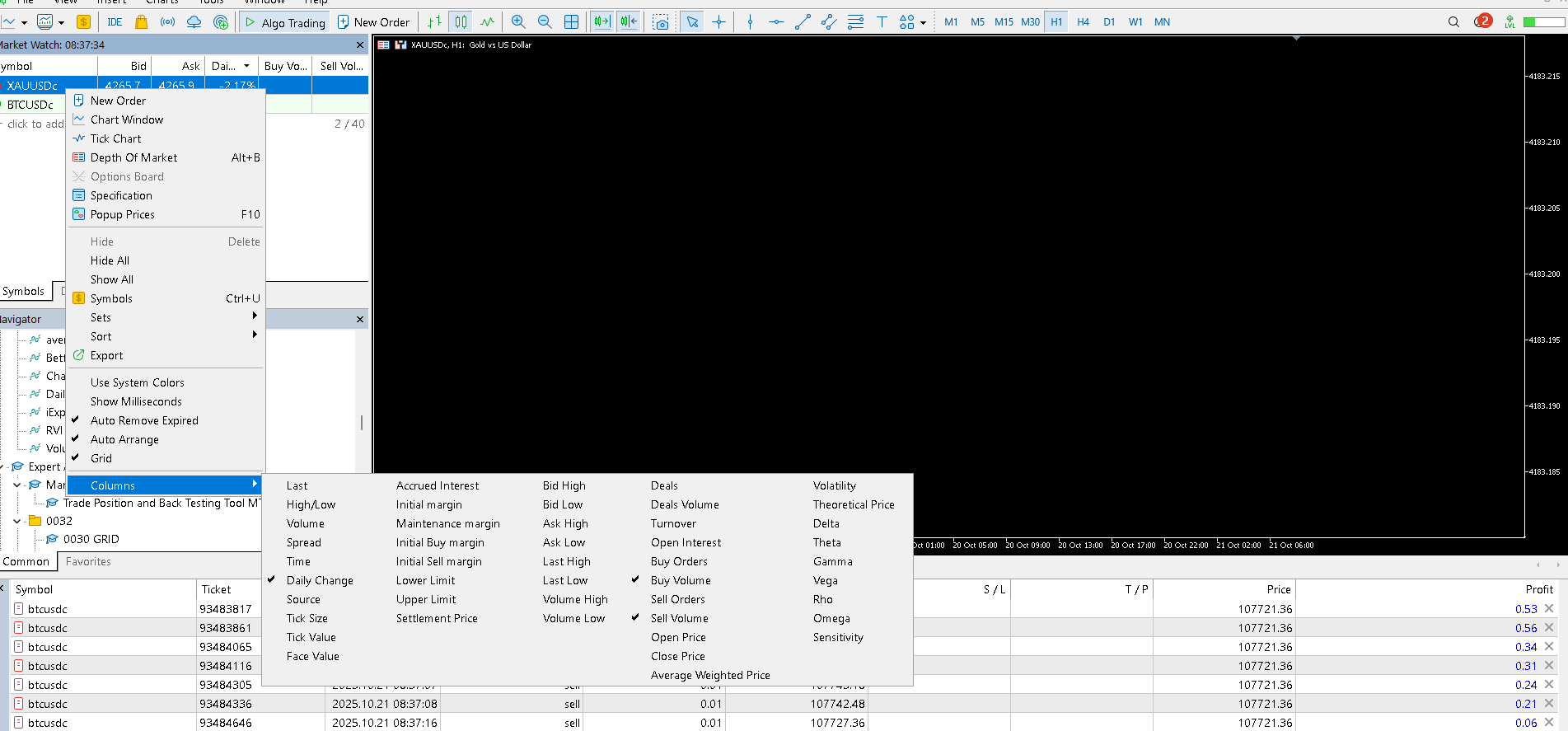This screenshot has height=731, width=1568.
Task: Click the Signals broadcast icon
Action: point(167,22)
